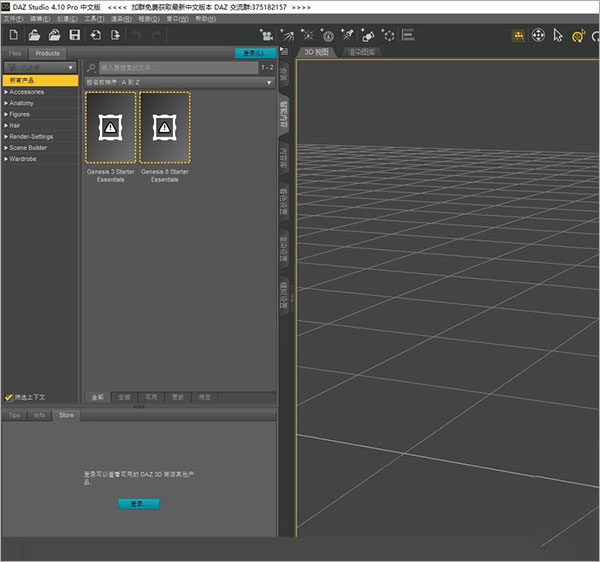Click the panel splitter handle above Store tab
The height and width of the screenshot is (562, 600).
[x=139, y=407]
